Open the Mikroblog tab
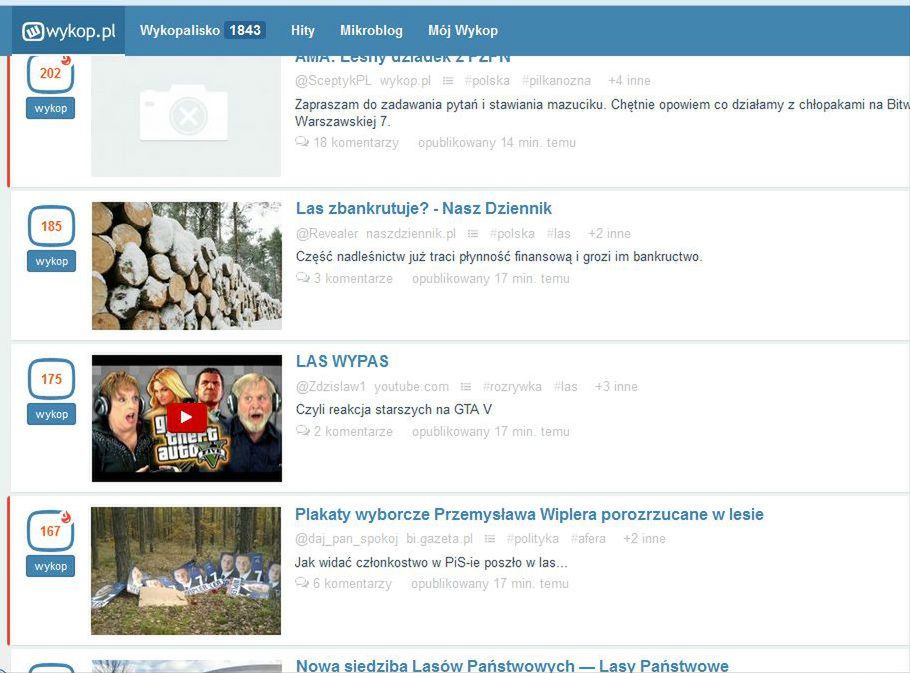Screen dimensions: 910x673 371,31
